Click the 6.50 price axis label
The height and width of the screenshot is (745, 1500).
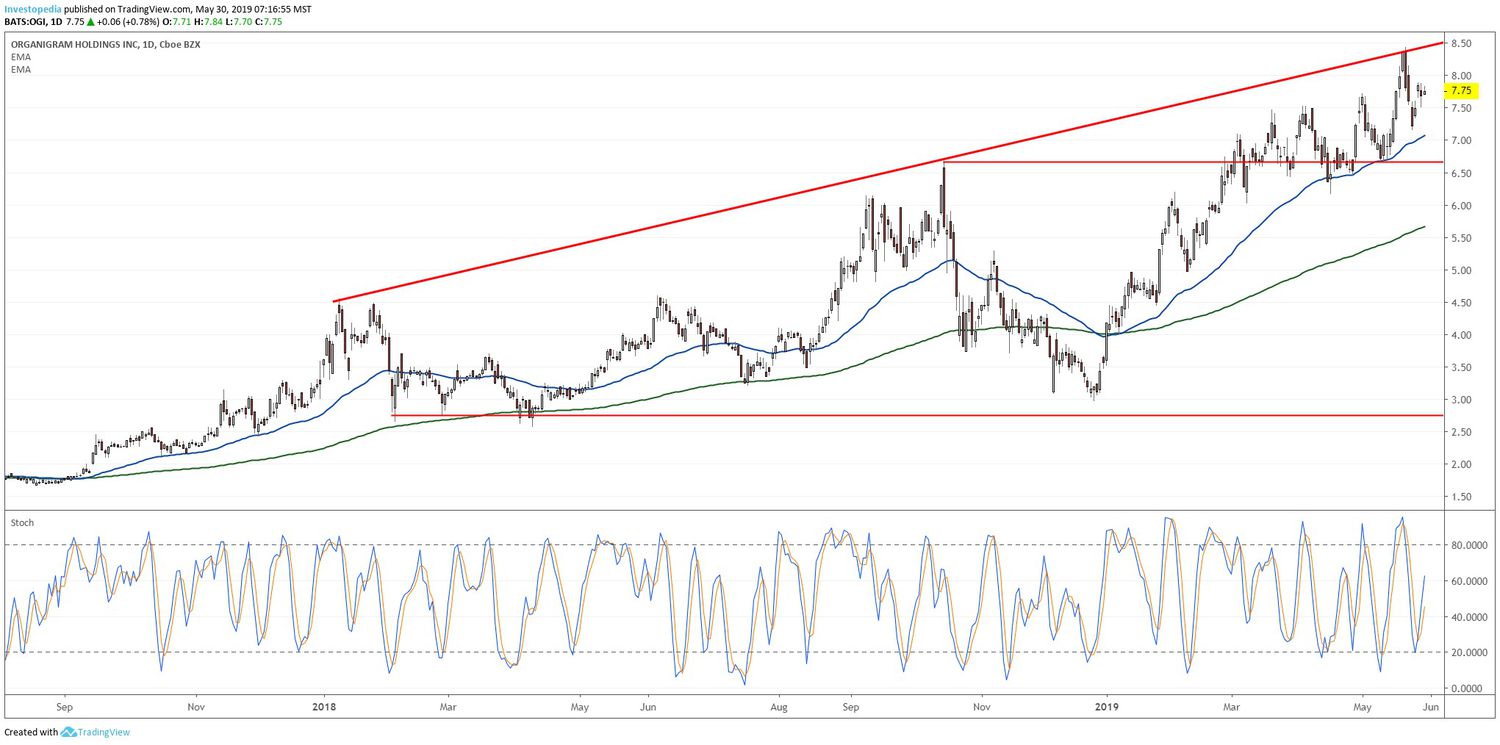[1460, 173]
